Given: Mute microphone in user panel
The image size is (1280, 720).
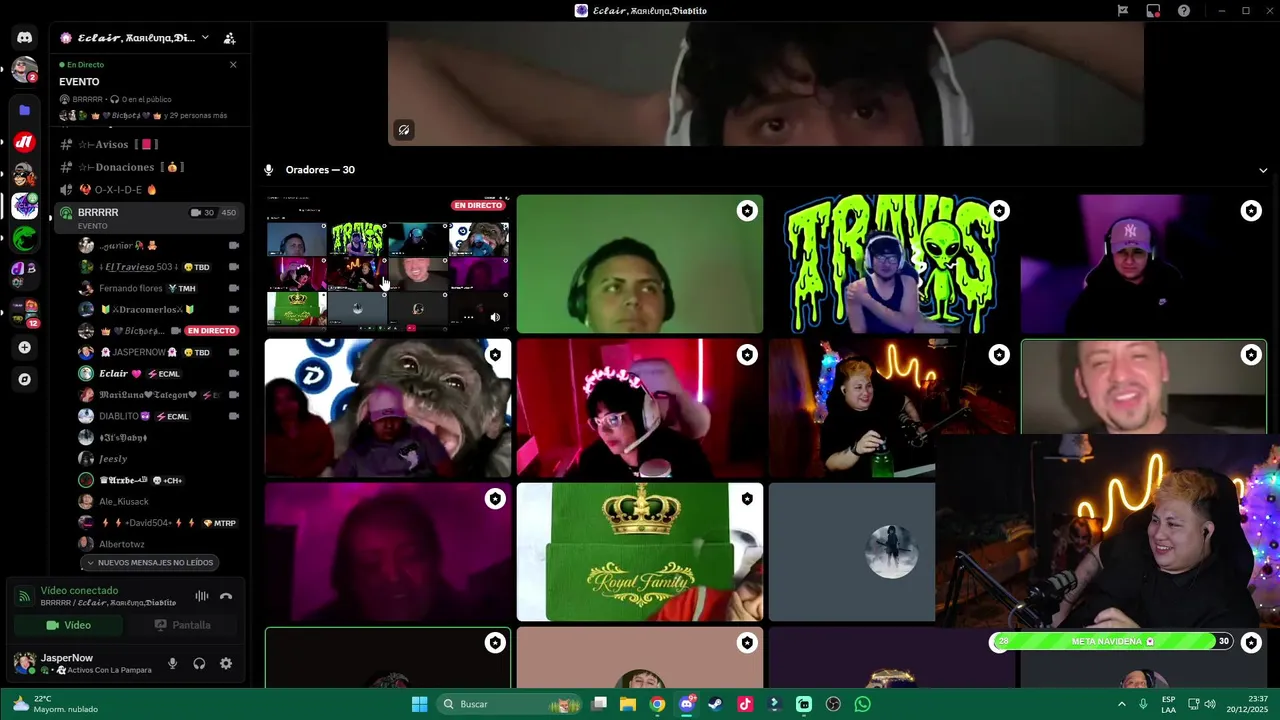Looking at the screenshot, I should 172,663.
